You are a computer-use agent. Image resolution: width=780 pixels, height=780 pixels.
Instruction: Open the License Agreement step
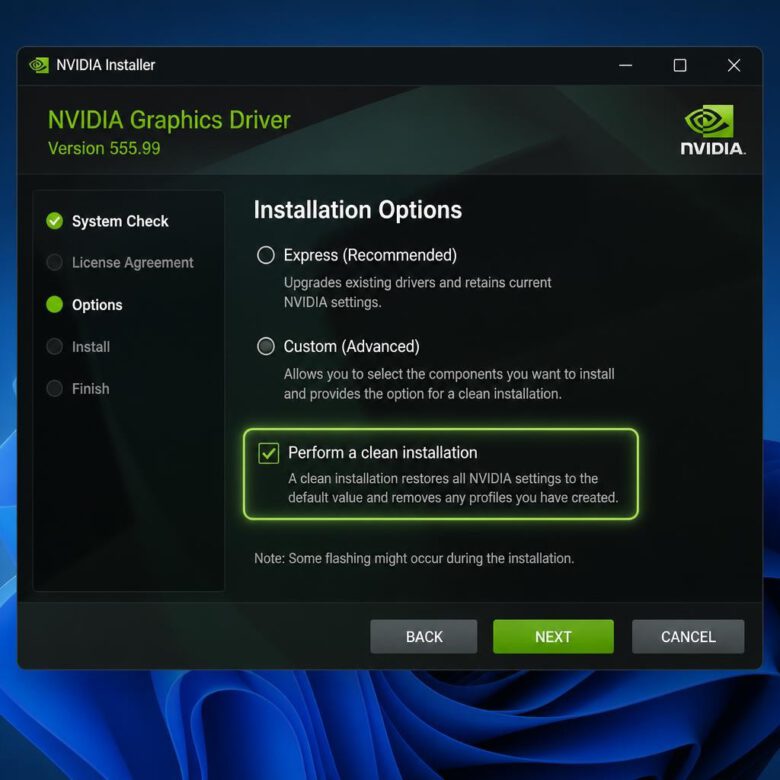[132, 262]
